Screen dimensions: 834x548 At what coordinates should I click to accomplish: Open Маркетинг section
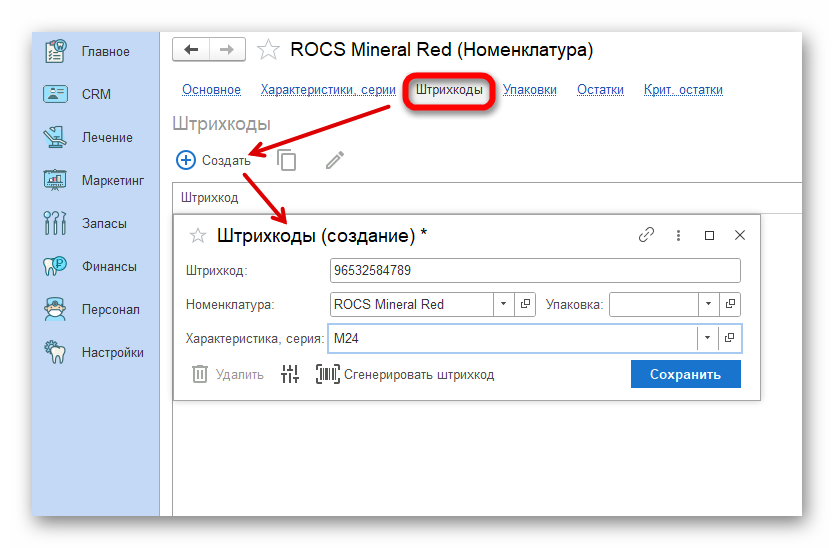click(x=94, y=180)
